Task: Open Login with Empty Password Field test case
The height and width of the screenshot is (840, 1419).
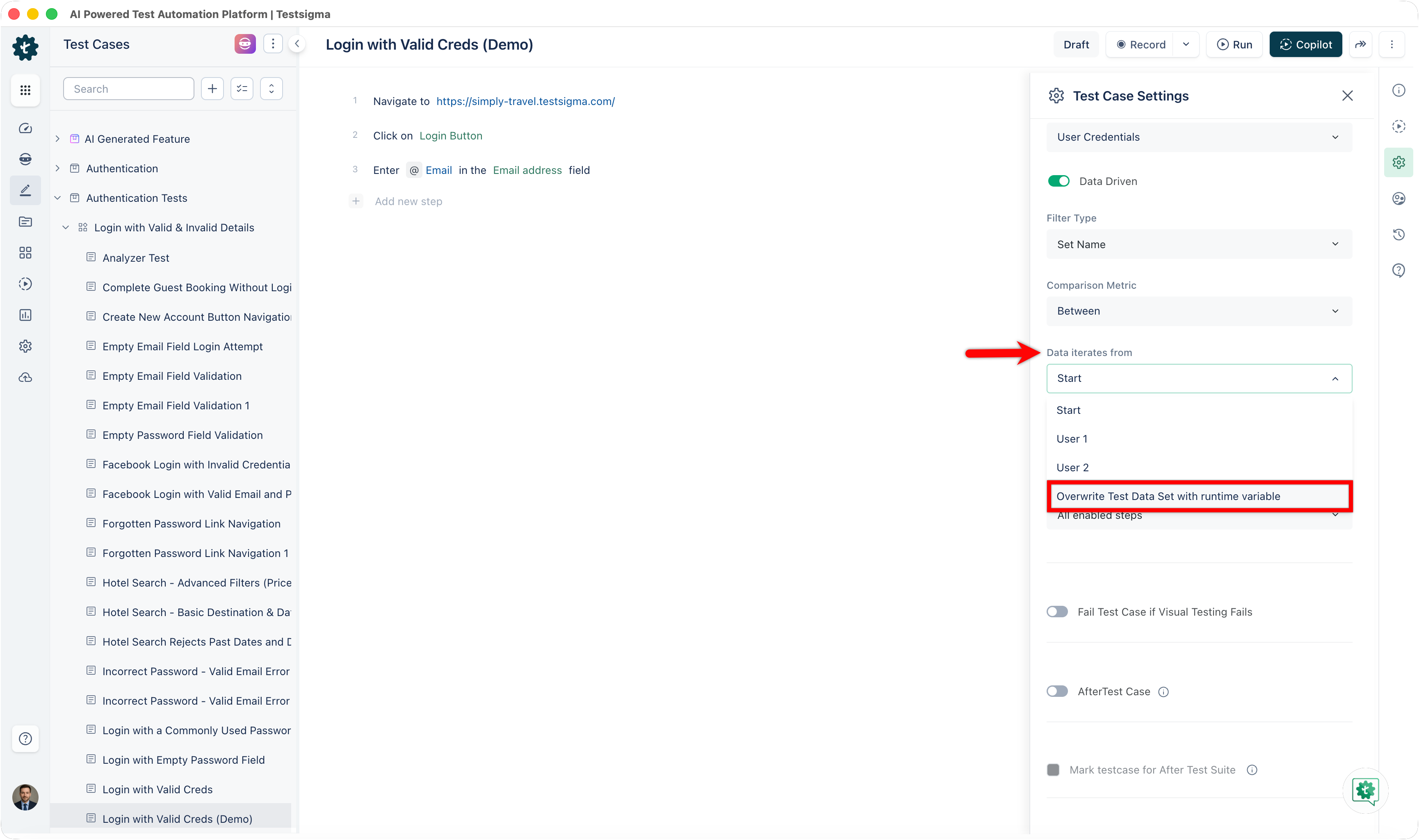Action: (183, 760)
